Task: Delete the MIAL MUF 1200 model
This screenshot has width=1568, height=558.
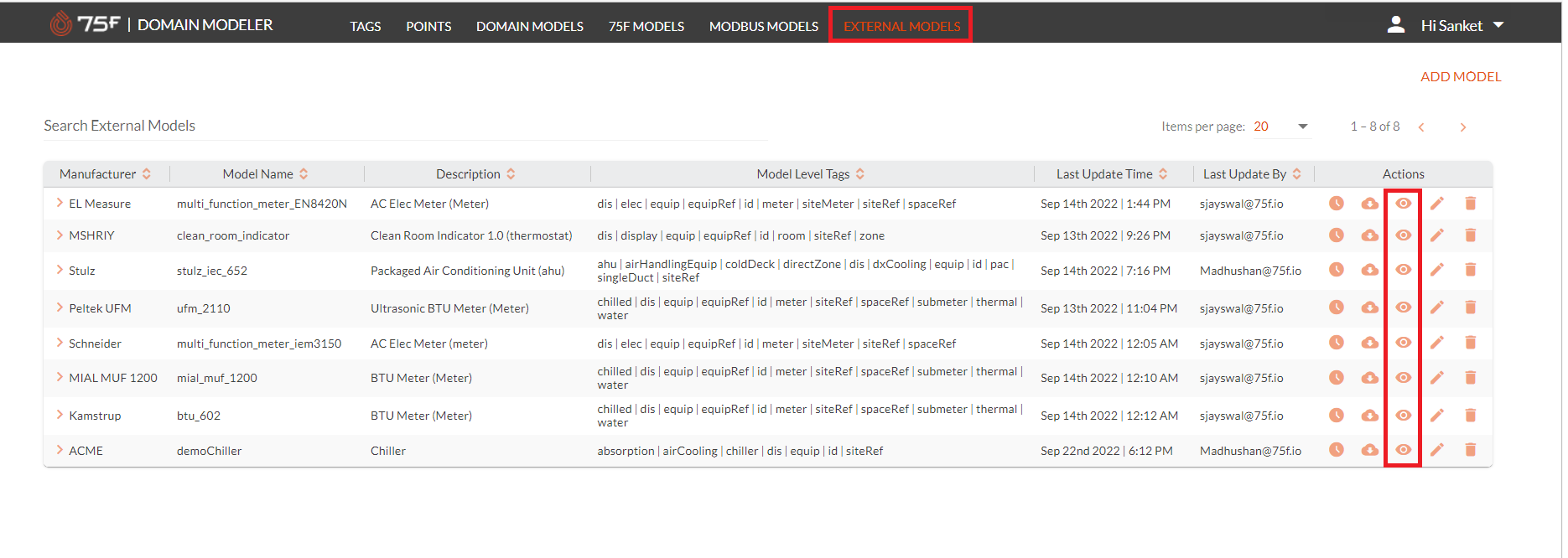Action: tap(1471, 378)
